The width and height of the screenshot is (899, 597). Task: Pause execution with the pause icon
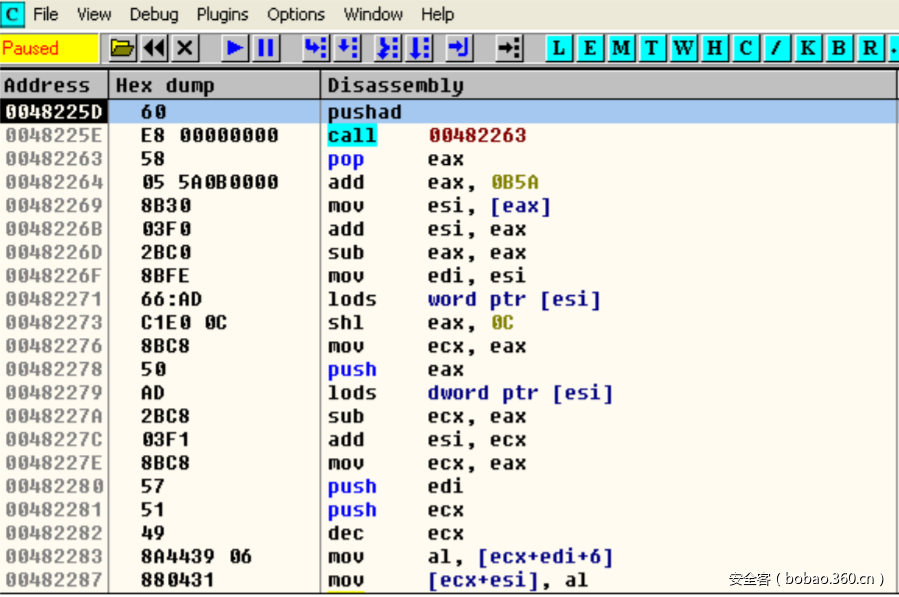[x=265, y=47]
